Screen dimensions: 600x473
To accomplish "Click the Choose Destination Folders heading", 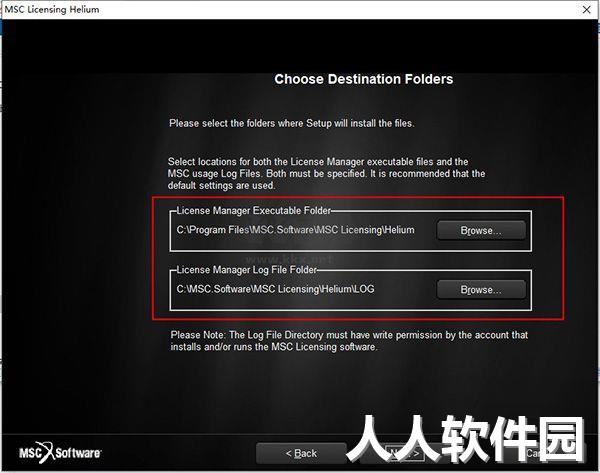I will point(364,79).
